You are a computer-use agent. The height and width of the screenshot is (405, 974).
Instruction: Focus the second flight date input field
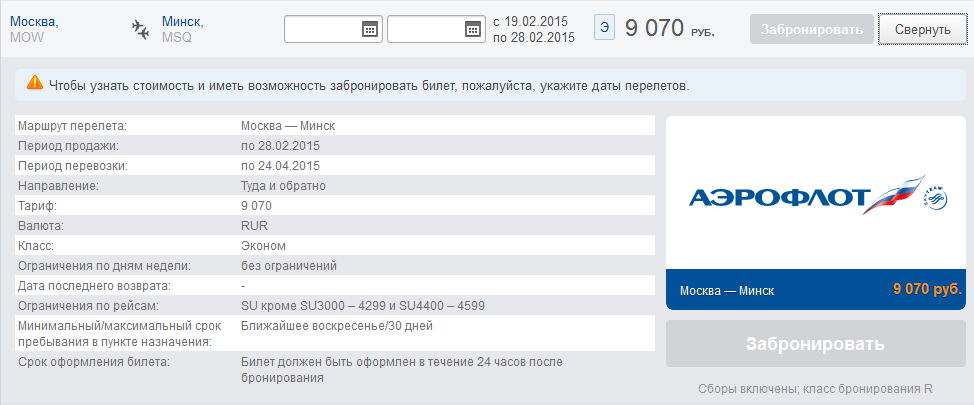425,30
